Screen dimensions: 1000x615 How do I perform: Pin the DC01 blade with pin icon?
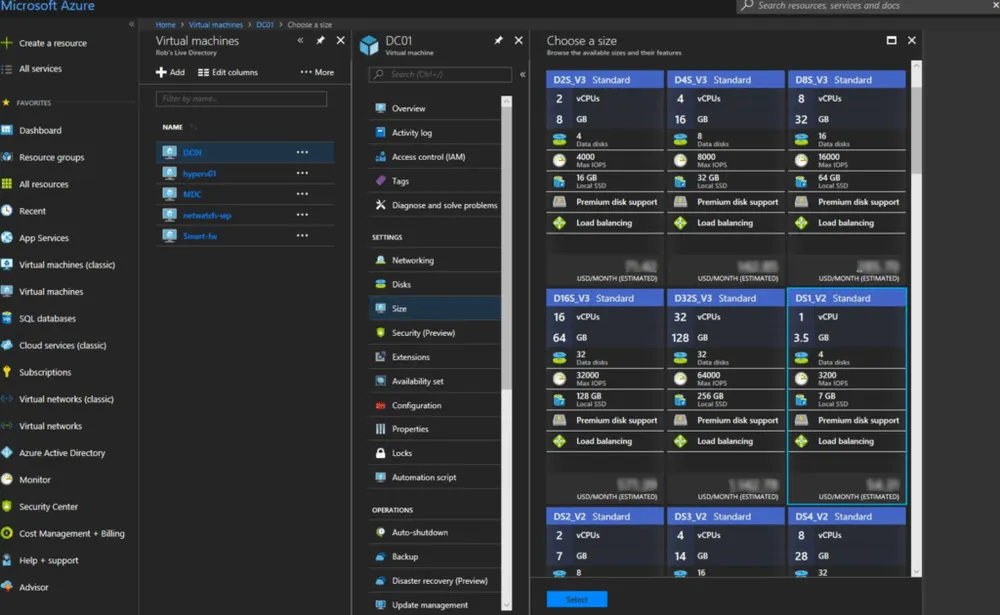tap(498, 41)
